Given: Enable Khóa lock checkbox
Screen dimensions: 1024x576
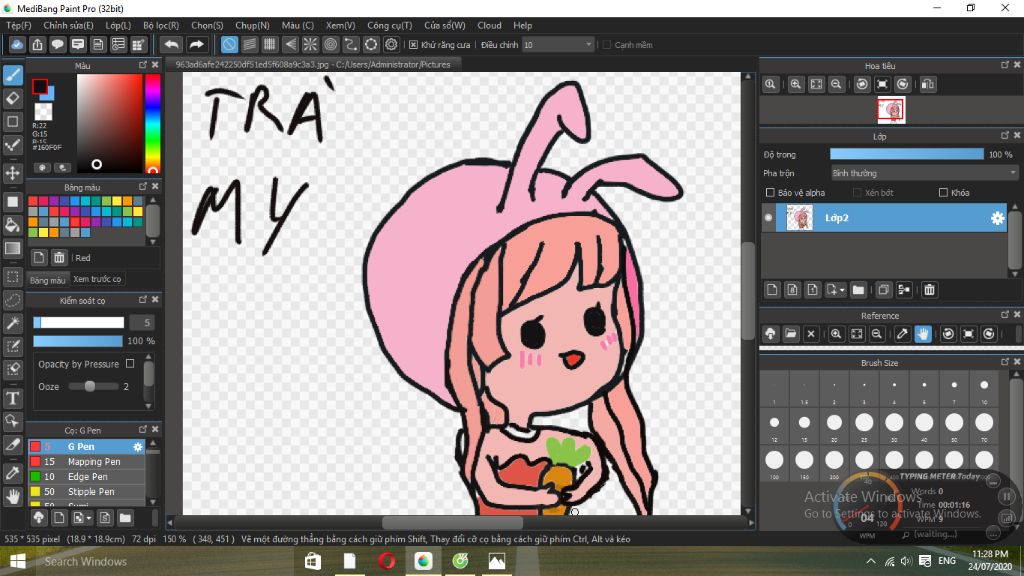Looking at the screenshot, I should 943,193.
